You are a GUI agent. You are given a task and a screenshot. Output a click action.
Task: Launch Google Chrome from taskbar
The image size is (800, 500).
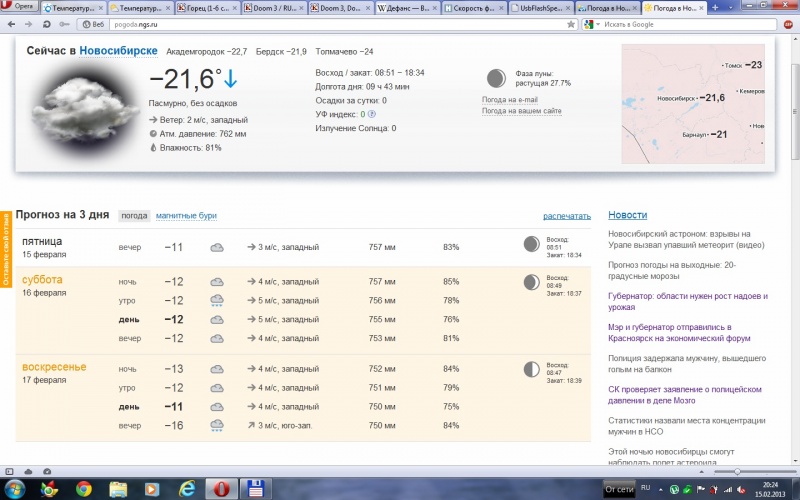pyautogui.click(x=84, y=489)
